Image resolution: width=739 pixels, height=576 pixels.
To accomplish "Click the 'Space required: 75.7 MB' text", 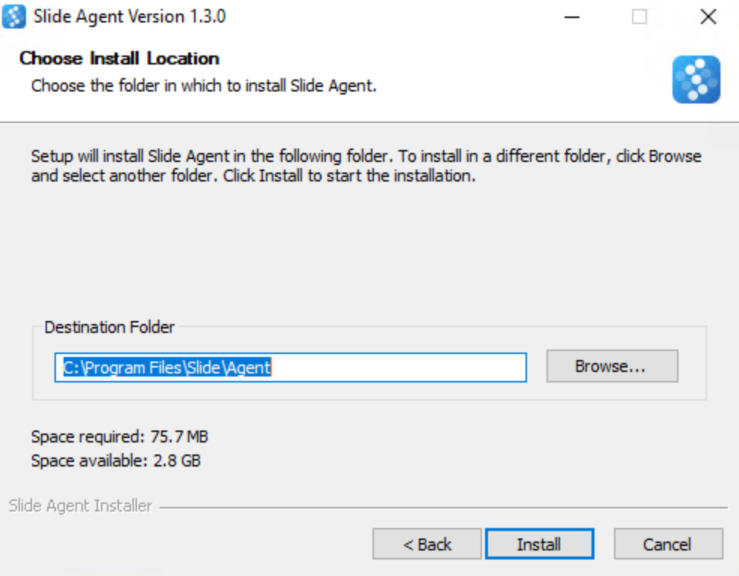I will pyautogui.click(x=120, y=436).
